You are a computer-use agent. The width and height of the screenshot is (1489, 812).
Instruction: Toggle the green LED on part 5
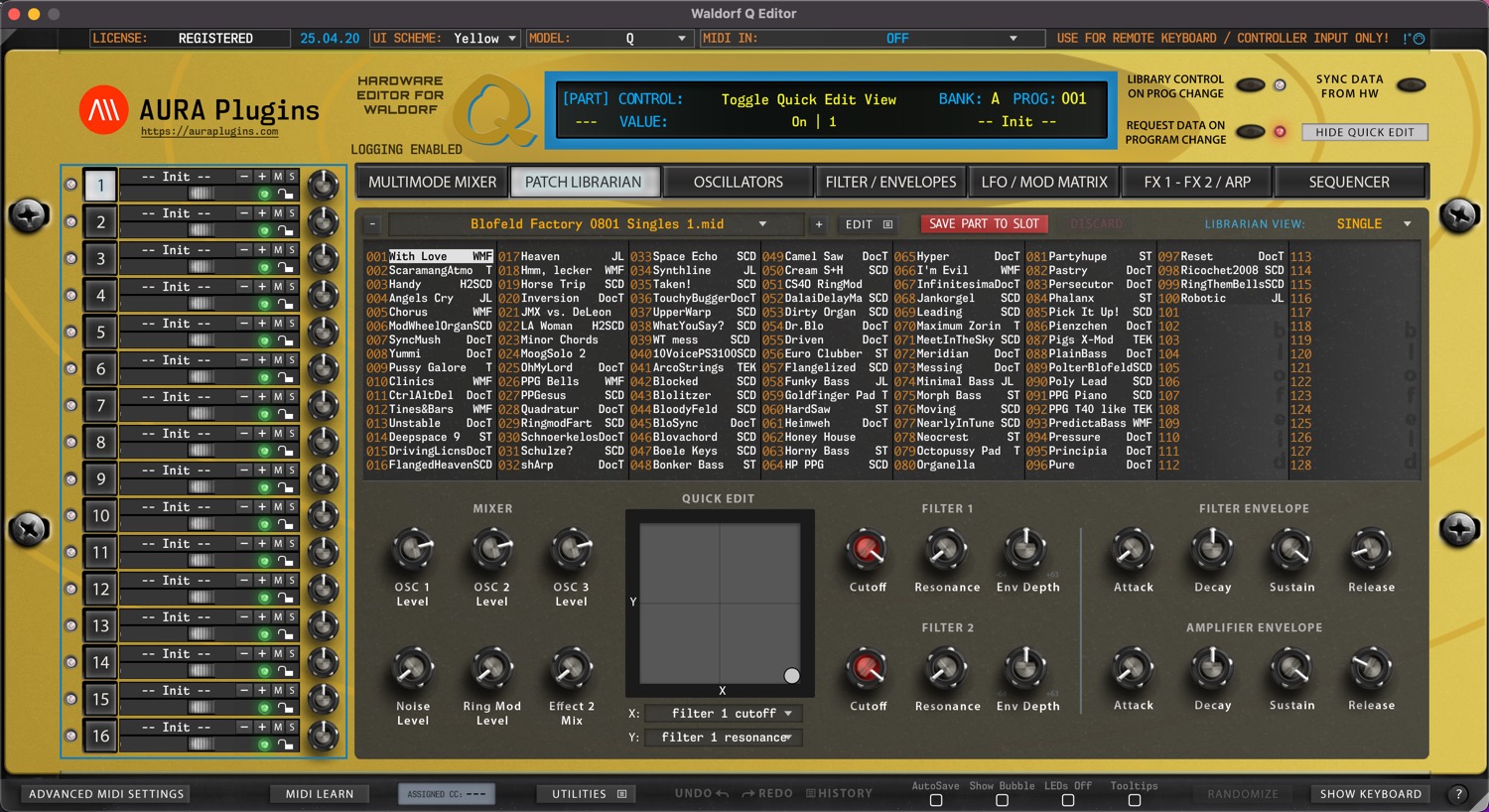(264, 340)
